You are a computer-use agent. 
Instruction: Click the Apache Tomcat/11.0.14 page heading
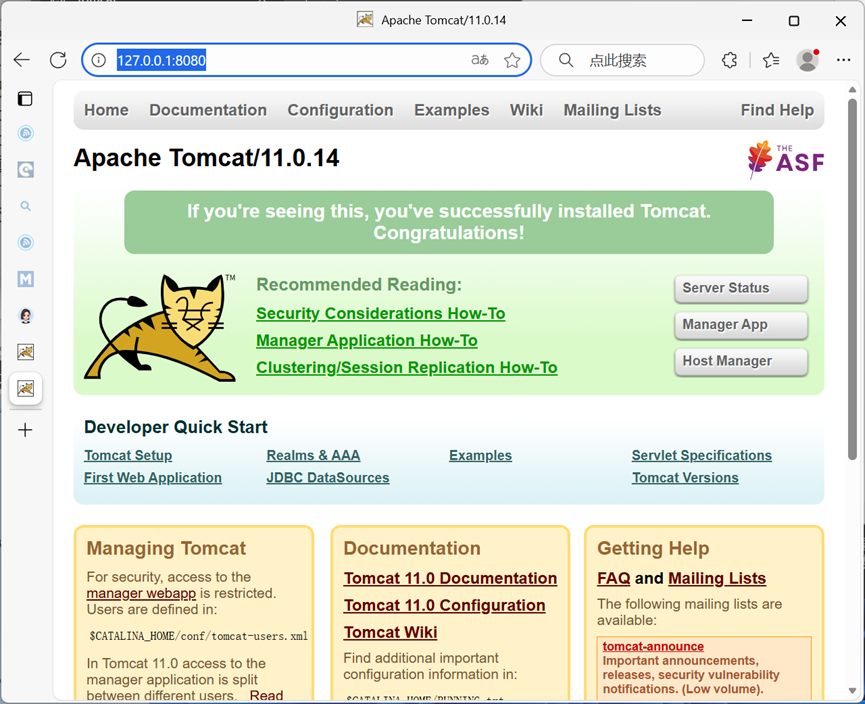coord(206,158)
